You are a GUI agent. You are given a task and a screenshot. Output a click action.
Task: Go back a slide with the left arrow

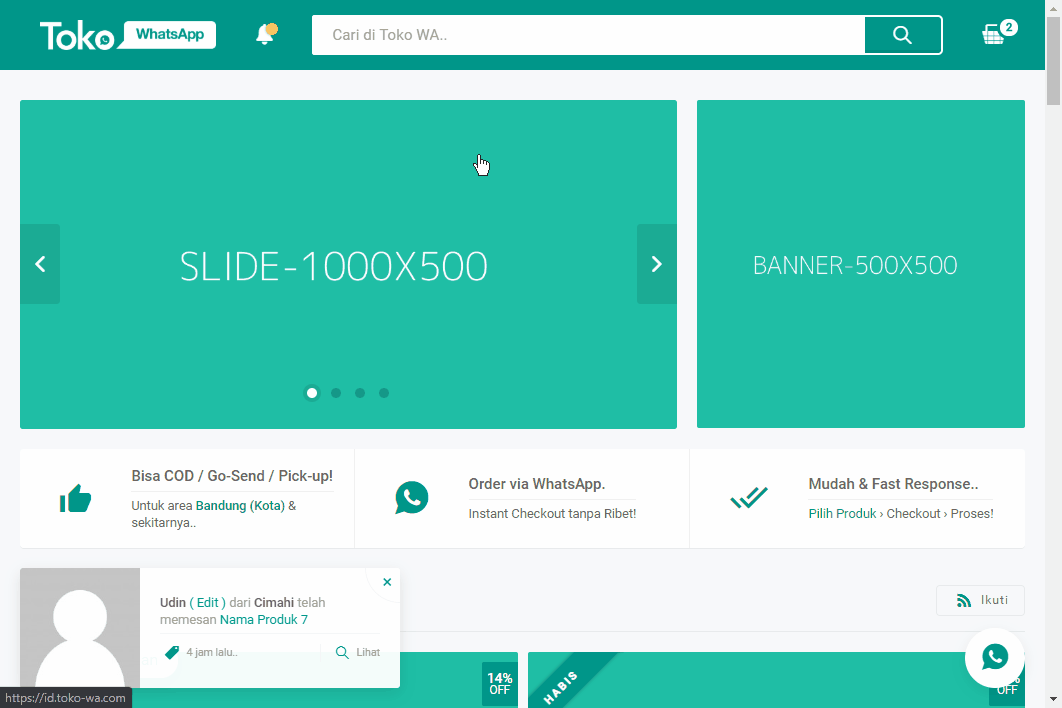coord(40,264)
